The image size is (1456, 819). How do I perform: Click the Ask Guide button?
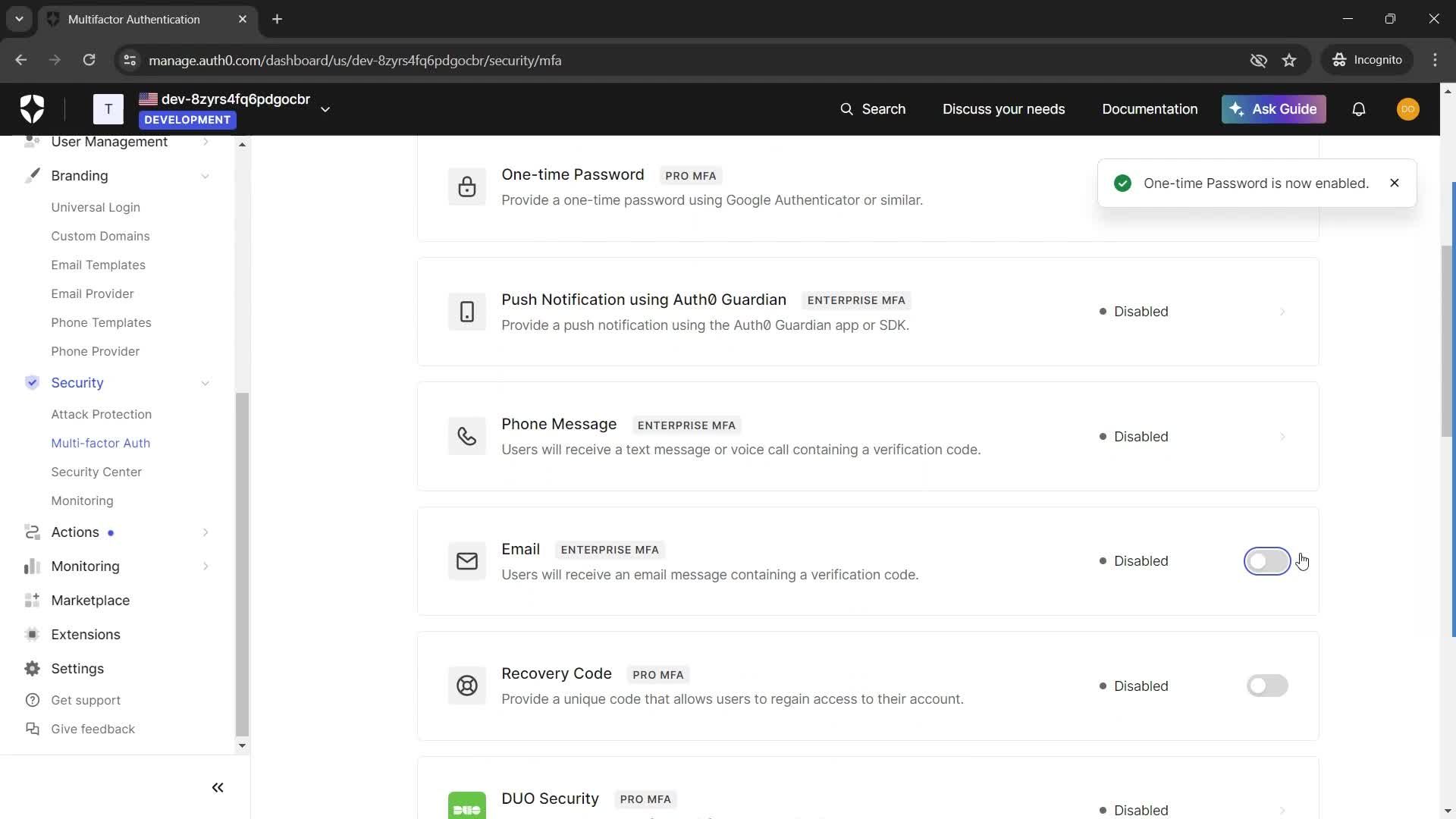tap(1273, 109)
